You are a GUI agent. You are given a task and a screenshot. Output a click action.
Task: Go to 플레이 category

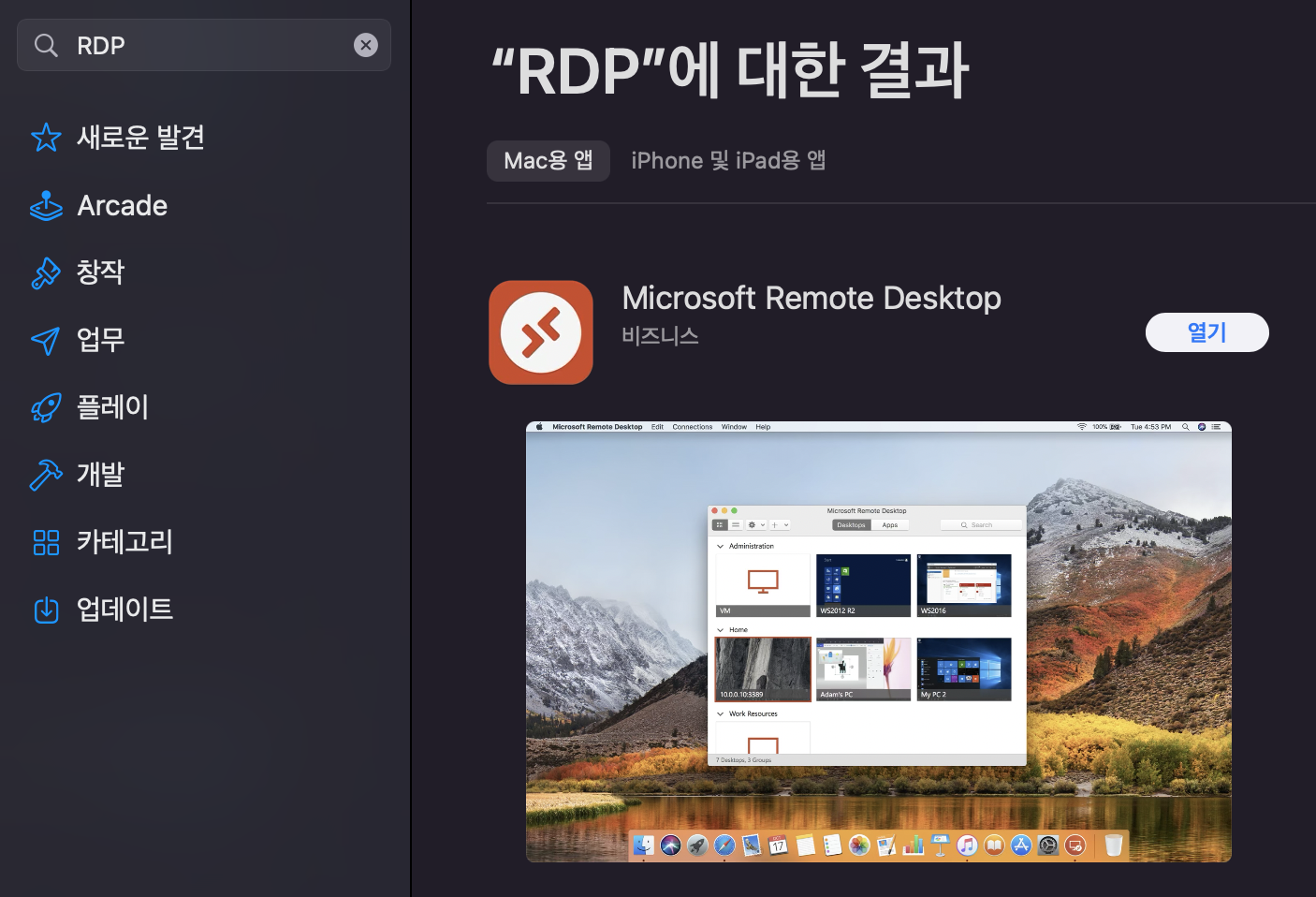coord(112,407)
